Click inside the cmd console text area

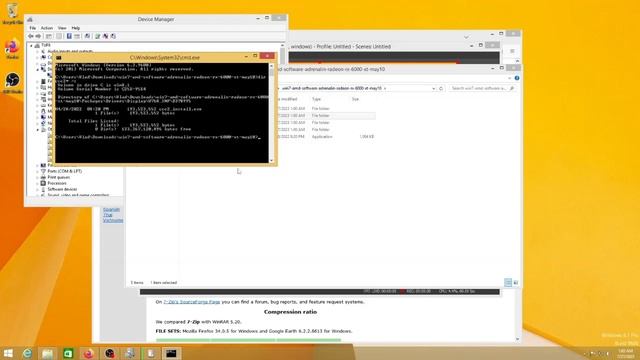(x=162, y=113)
